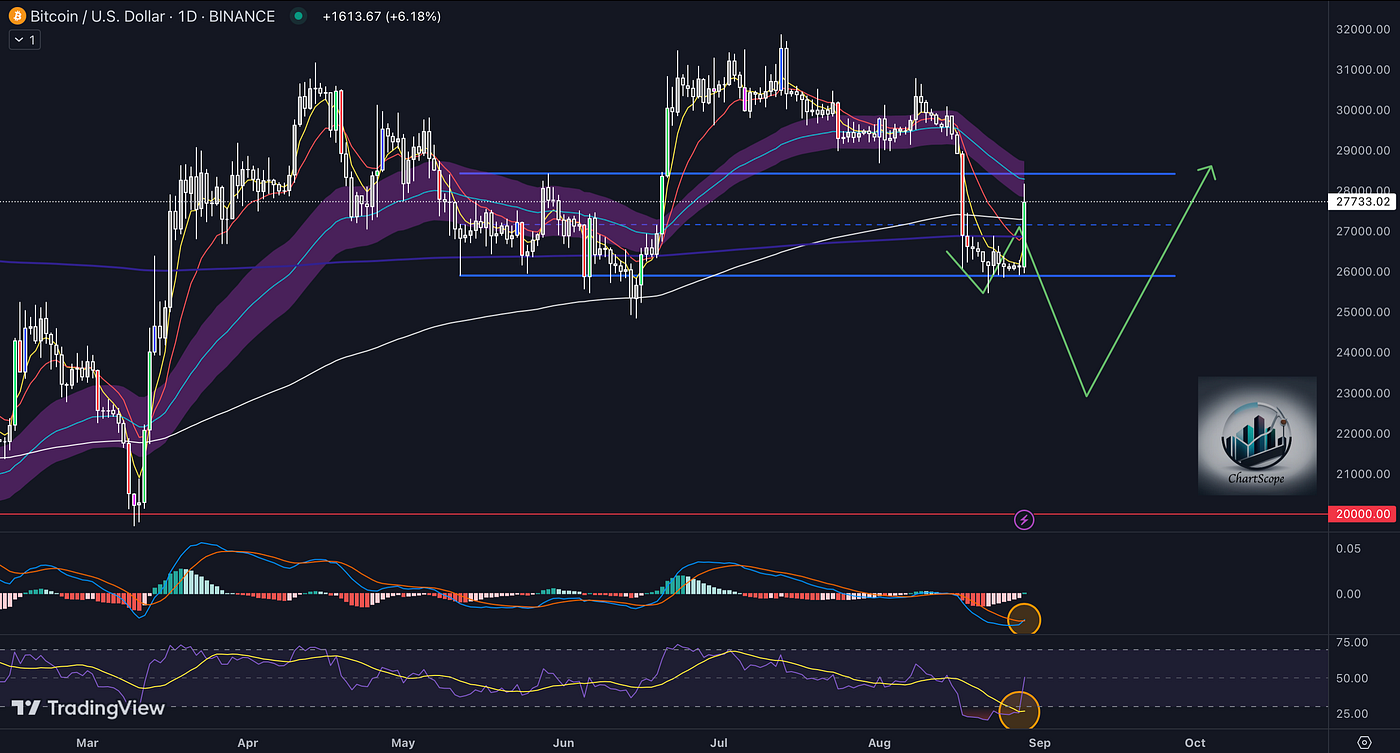
Task: Click the Apr label on time axis
Action: click(247, 743)
